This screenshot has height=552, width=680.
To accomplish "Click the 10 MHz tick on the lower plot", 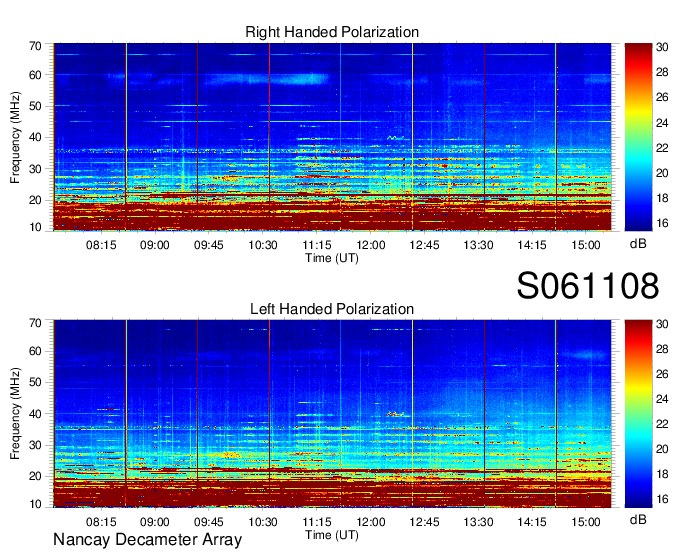I will (x=35, y=504).
